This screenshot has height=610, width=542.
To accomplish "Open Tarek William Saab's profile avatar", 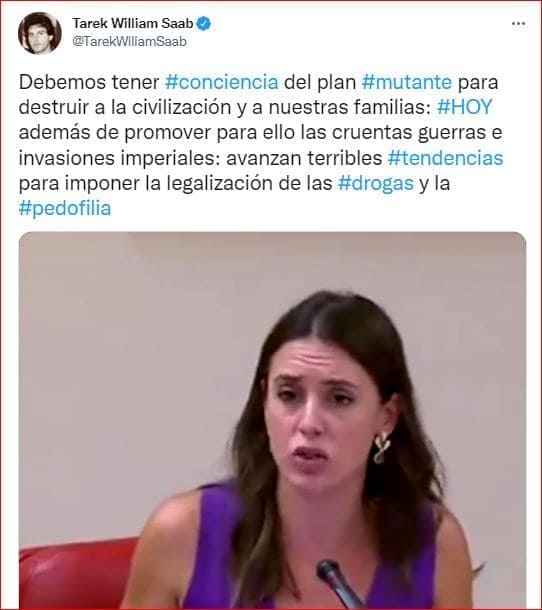I will (x=39, y=33).
